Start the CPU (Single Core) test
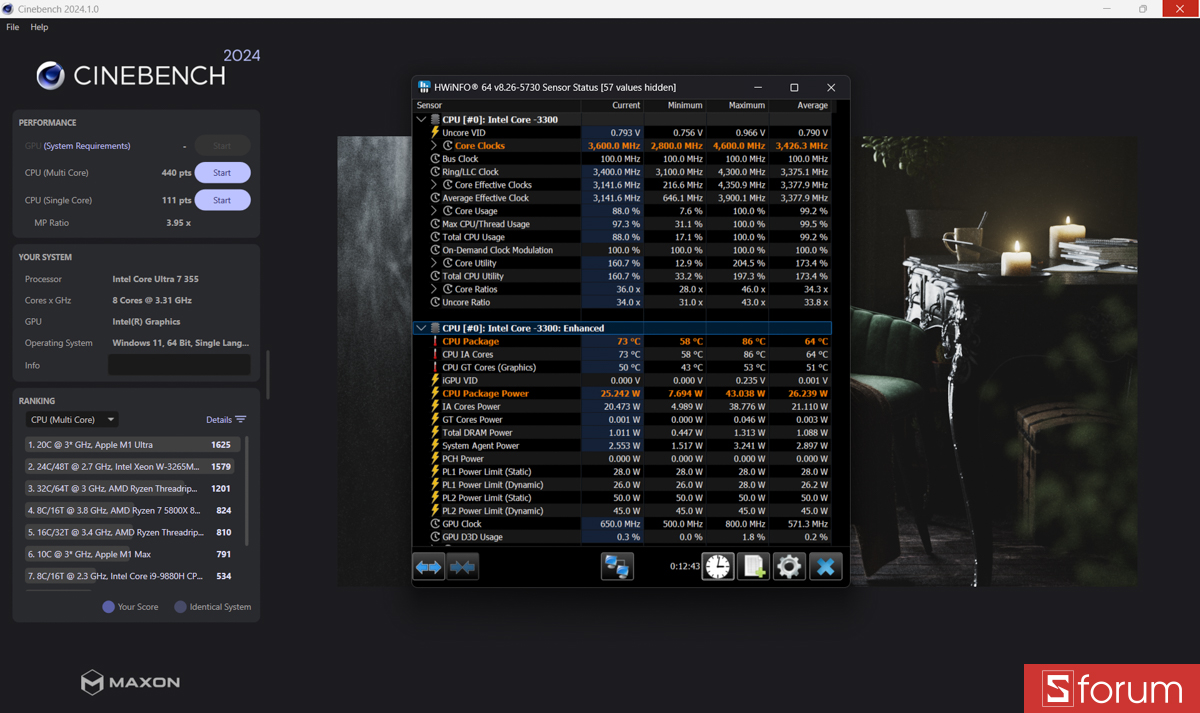This screenshot has width=1200, height=713. pyautogui.click(x=222, y=200)
